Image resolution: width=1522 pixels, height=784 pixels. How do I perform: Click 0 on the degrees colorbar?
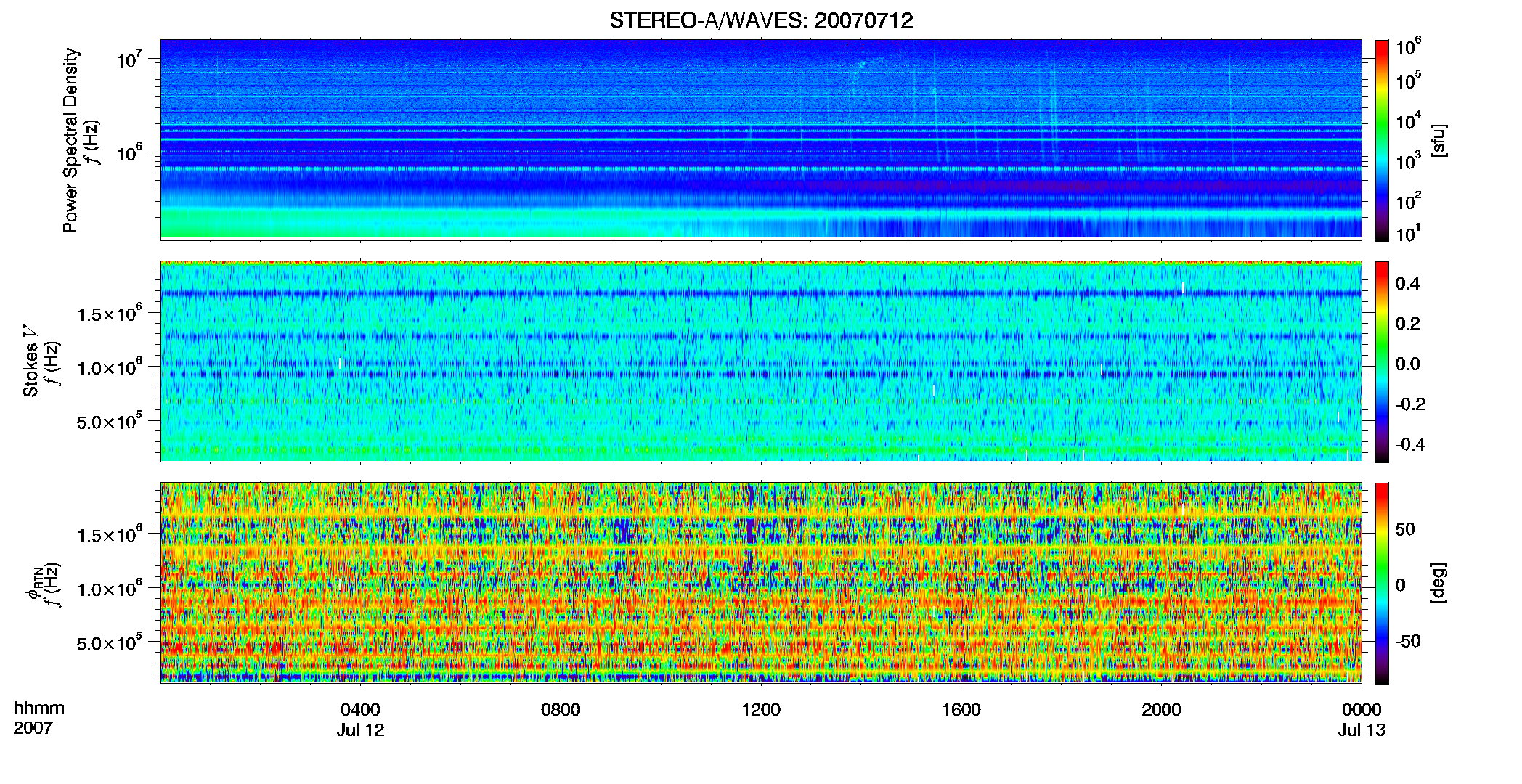[1400, 585]
